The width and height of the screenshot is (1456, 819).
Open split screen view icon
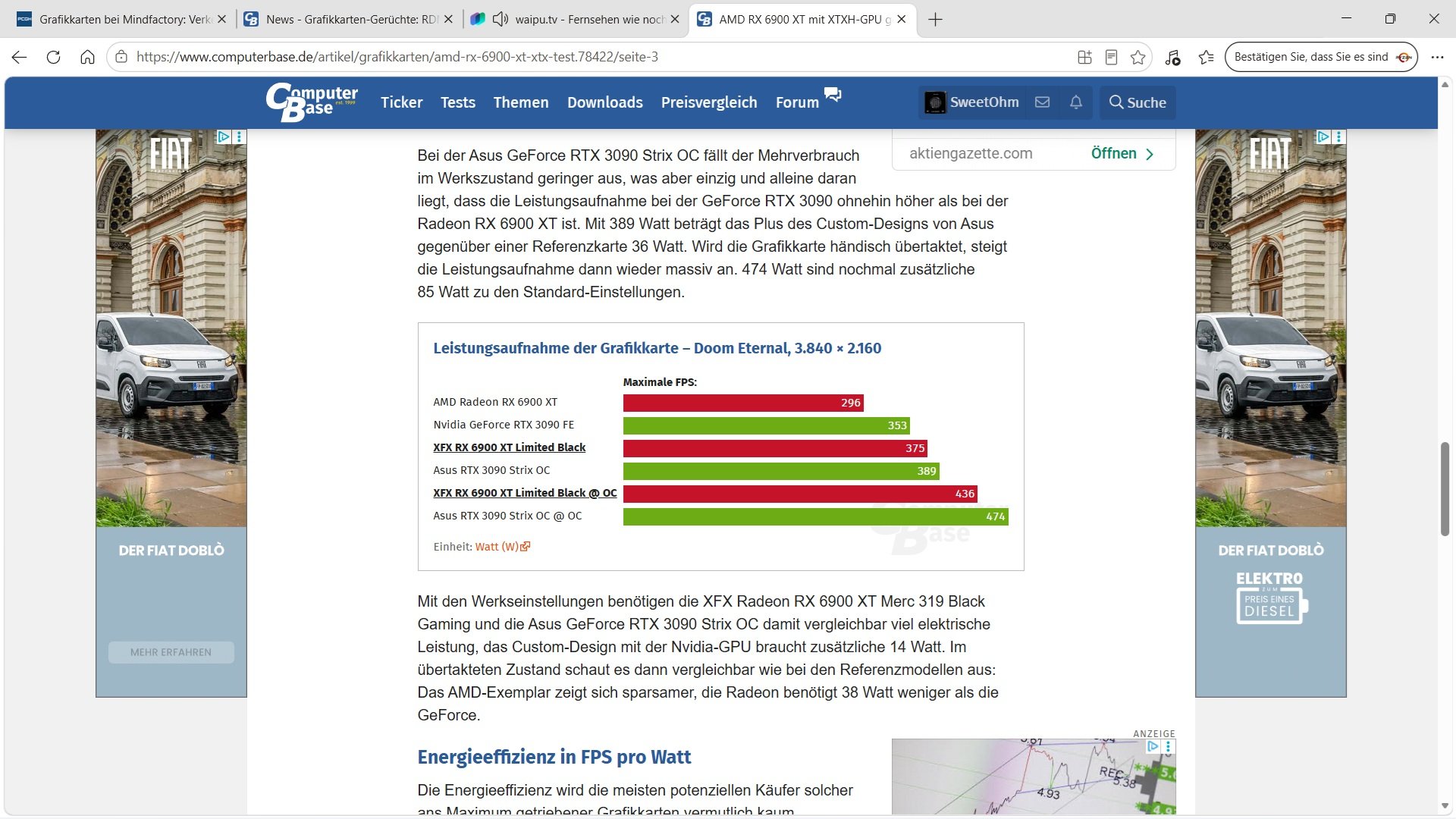(x=1084, y=57)
